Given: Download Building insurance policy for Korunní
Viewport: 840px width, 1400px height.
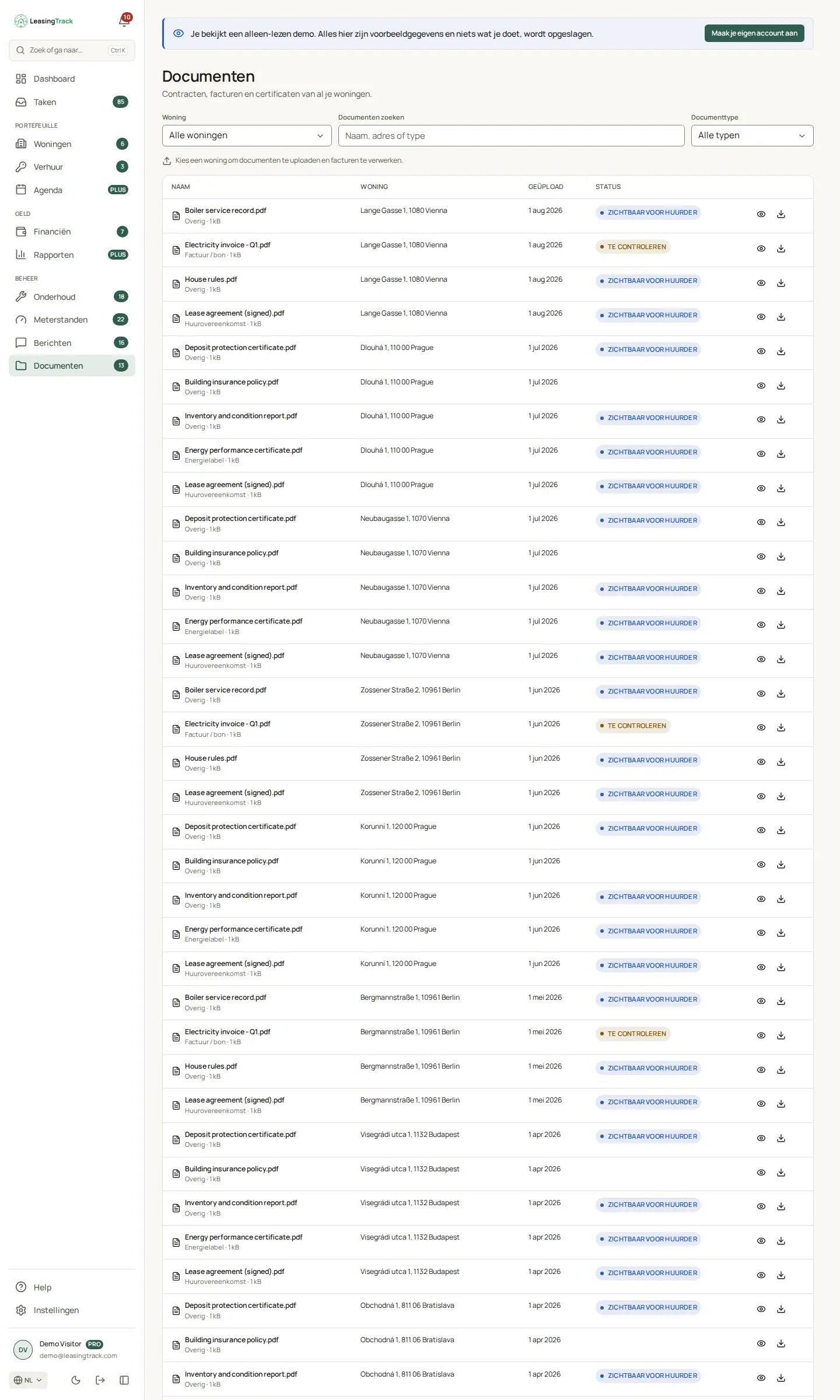Looking at the screenshot, I should pyautogui.click(x=781, y=864).
